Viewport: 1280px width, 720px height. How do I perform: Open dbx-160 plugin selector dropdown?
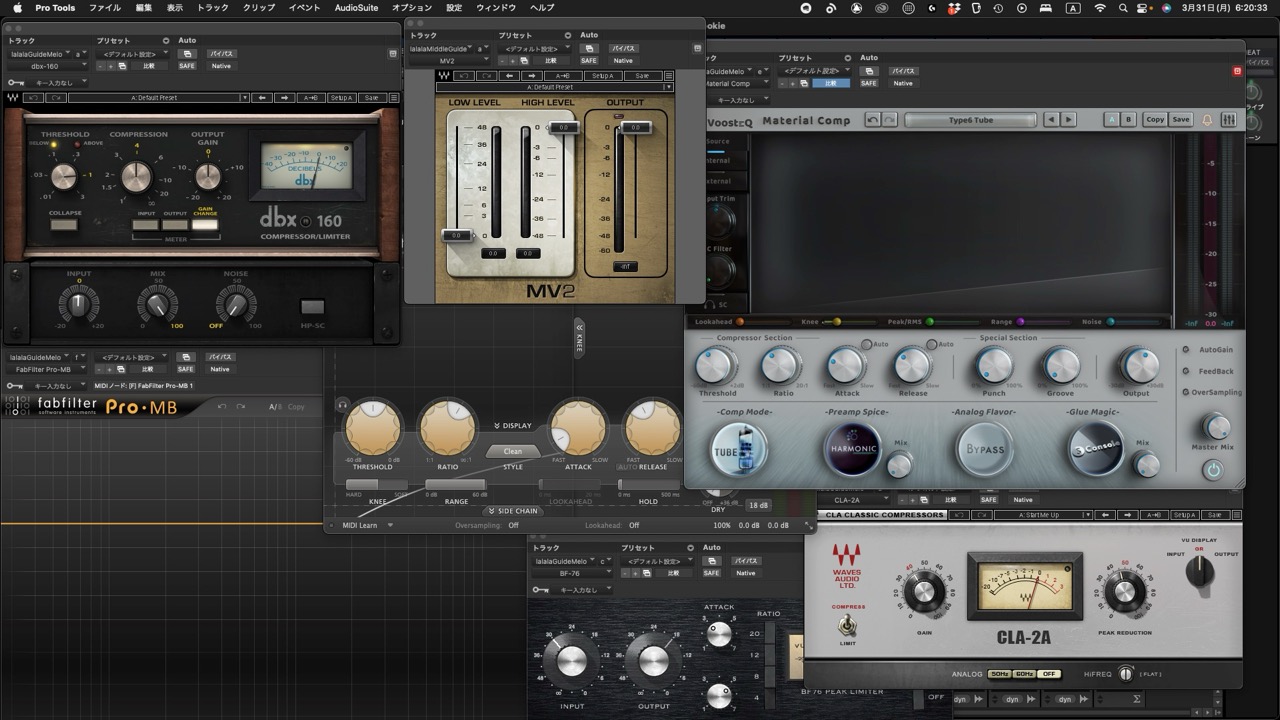coord(48,66)
